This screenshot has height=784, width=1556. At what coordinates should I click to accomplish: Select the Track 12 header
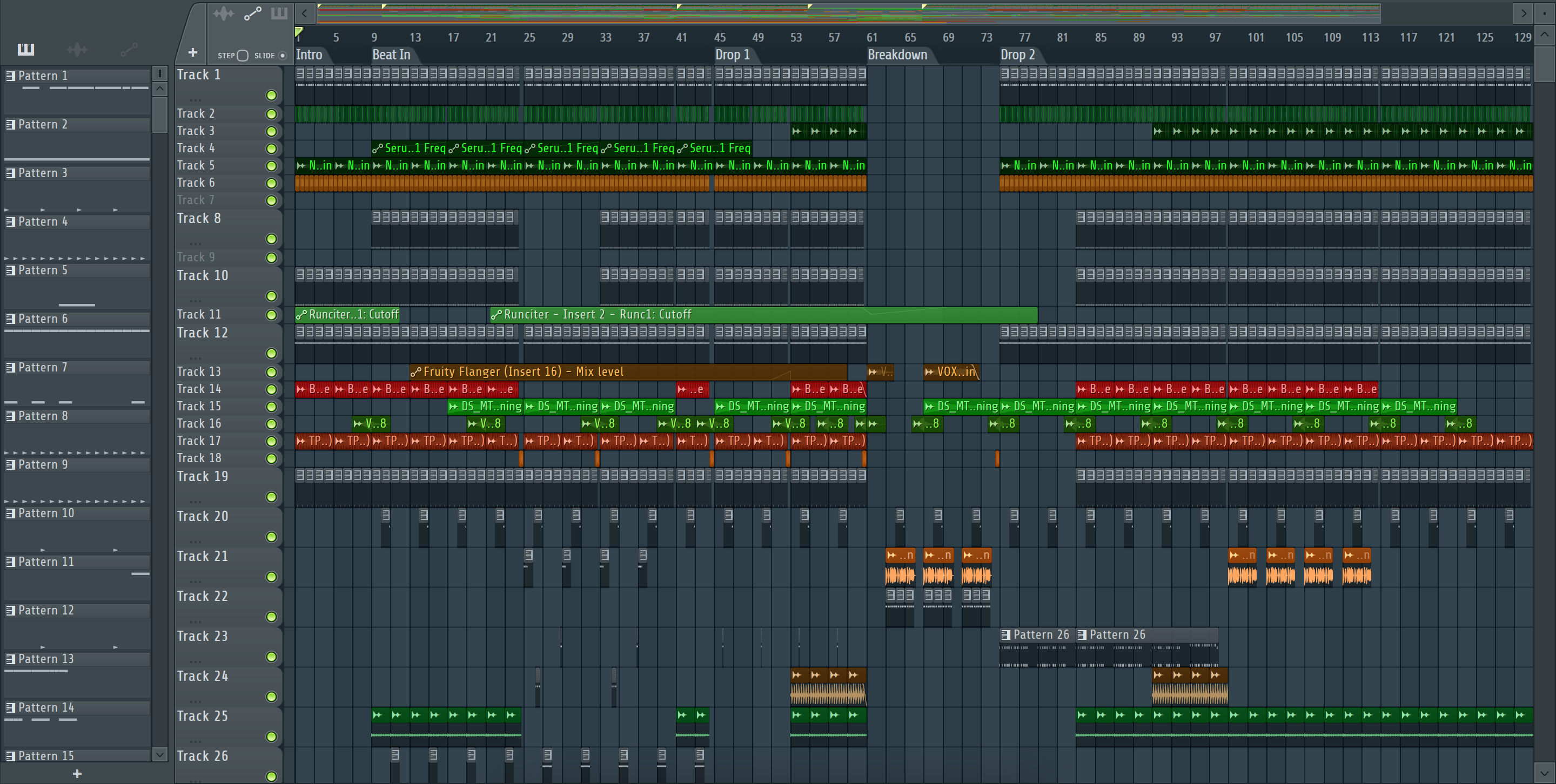229,343
